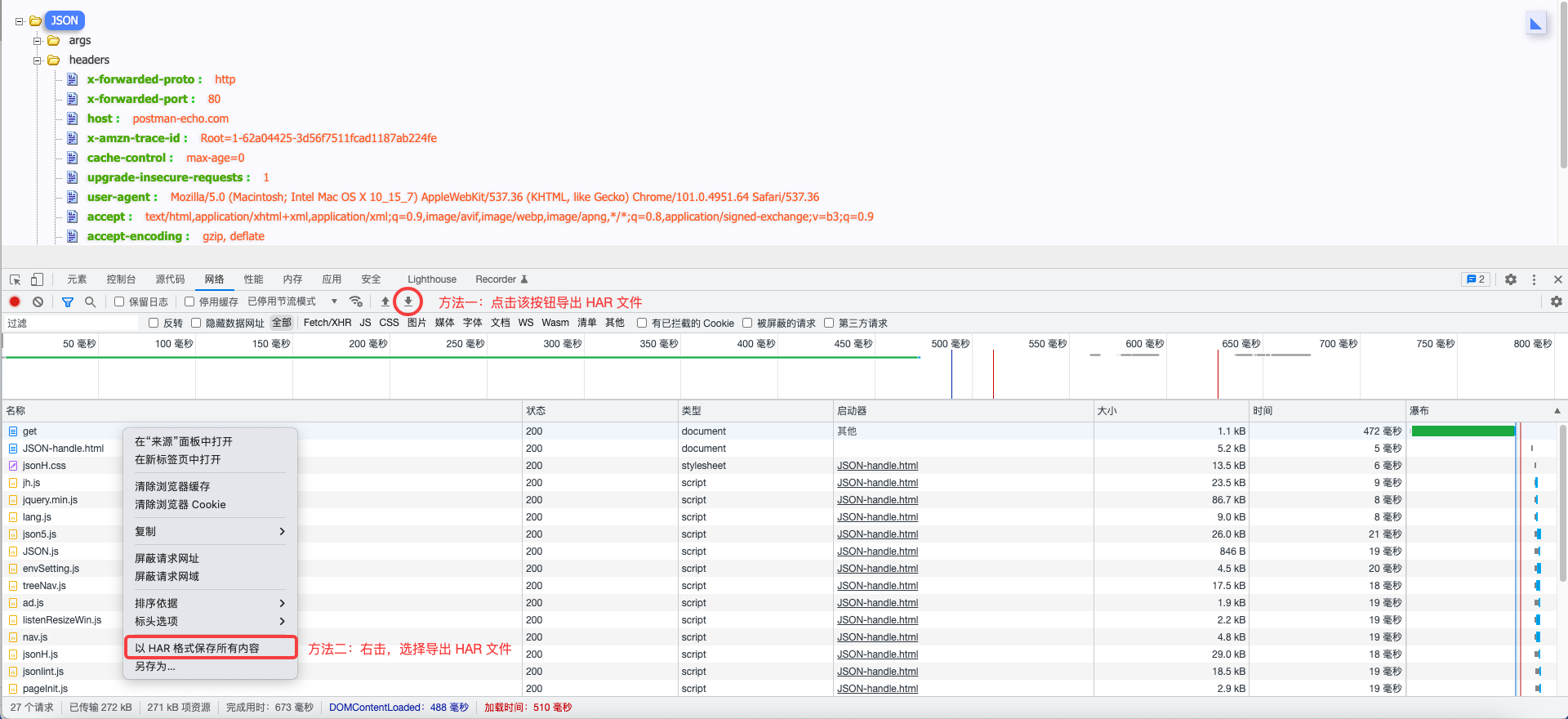Switch to the 元素 tab

click(77, 279)
